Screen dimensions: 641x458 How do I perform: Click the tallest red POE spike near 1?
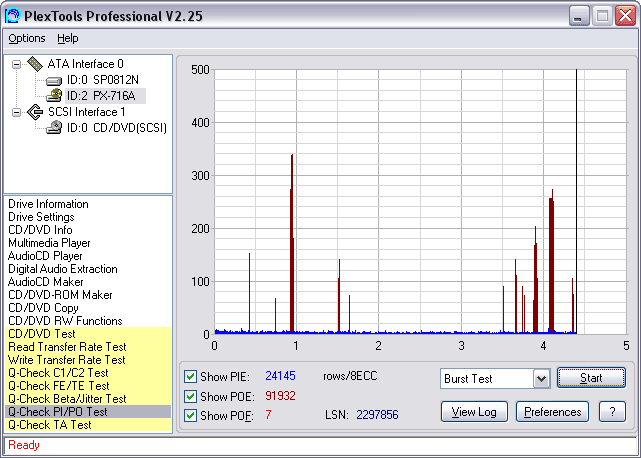coord(292,243)
